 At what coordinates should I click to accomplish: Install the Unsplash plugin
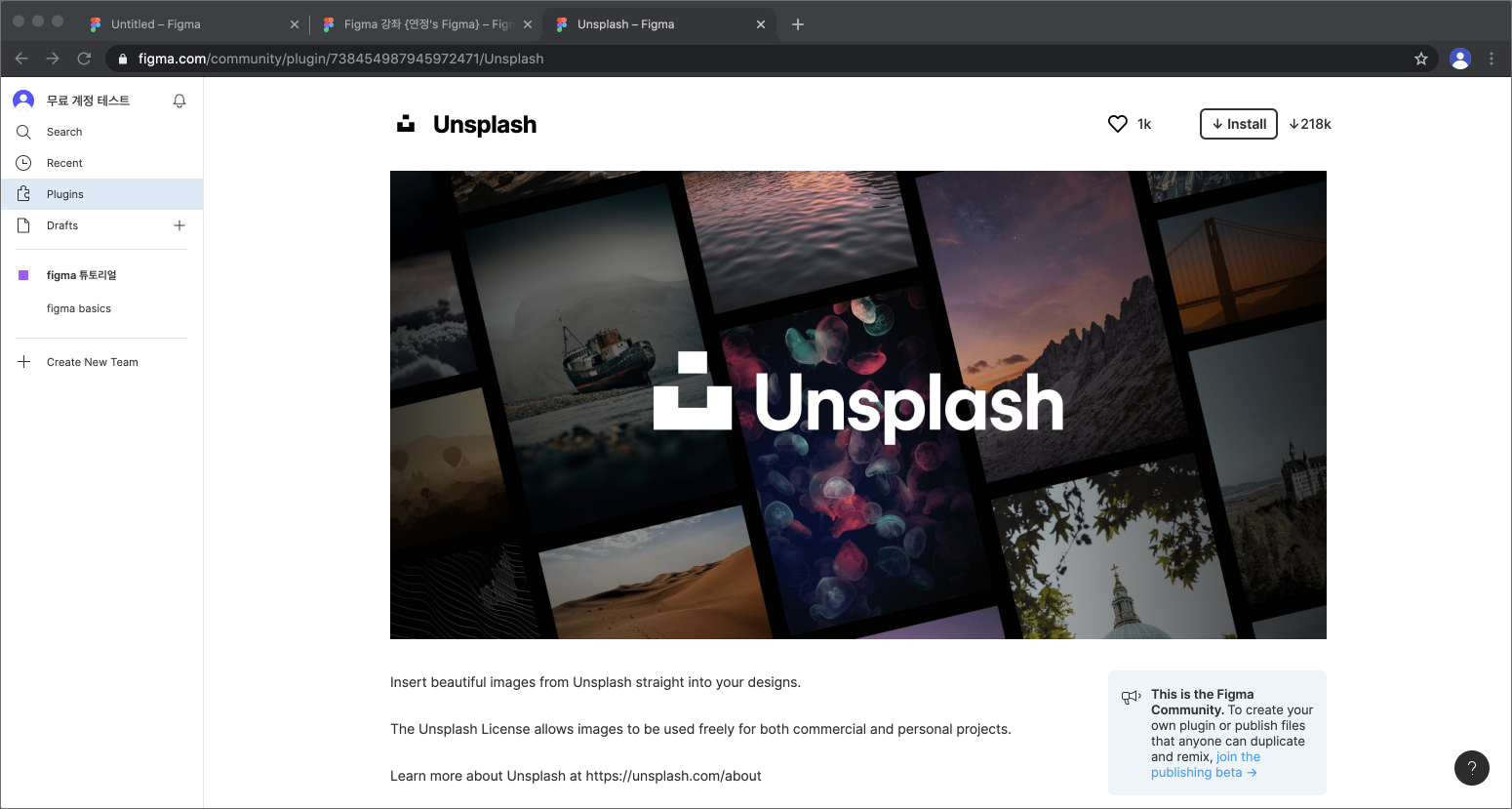[1239, 124]
